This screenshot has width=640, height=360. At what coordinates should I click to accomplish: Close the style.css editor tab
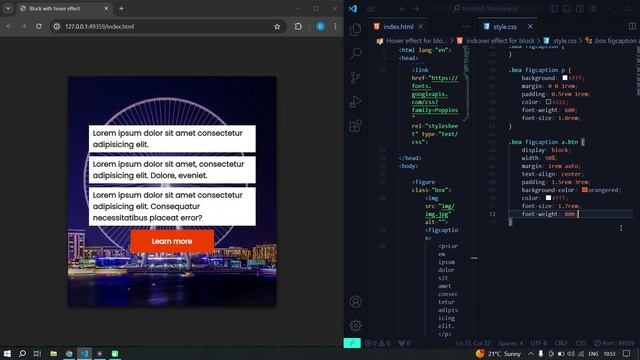click(530, 27)
